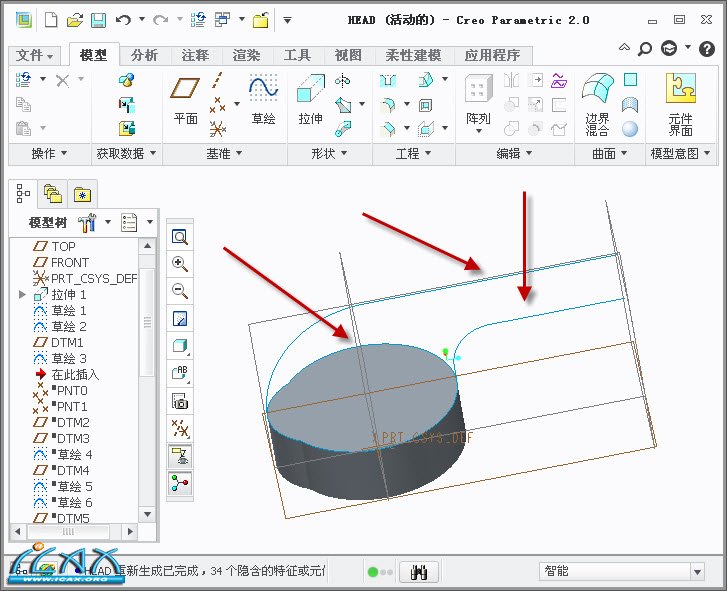727x591 pixels.
Task: Expand the 拉伸 1 tree node
Action: tap(23, 295)
